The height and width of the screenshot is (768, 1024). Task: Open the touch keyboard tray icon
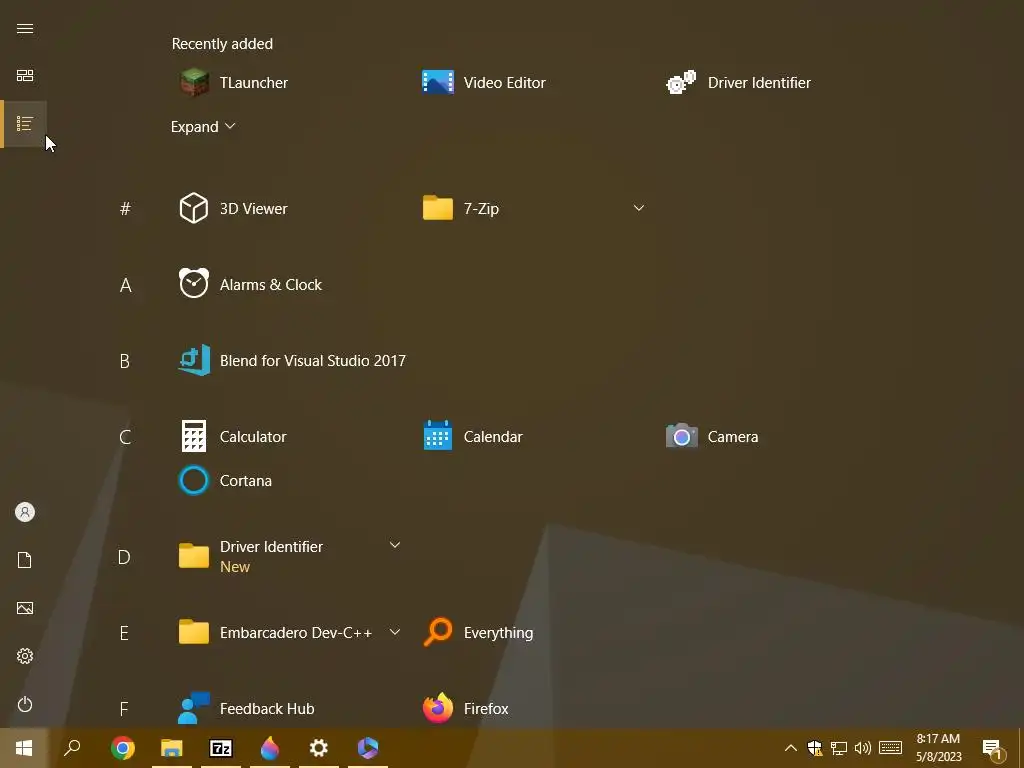890,748
